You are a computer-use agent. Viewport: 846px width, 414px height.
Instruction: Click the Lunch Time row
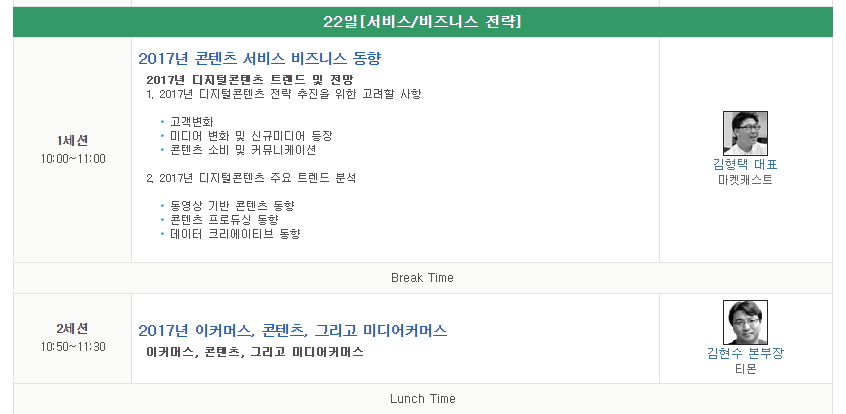pyautogui.click(x=422, y=399)
